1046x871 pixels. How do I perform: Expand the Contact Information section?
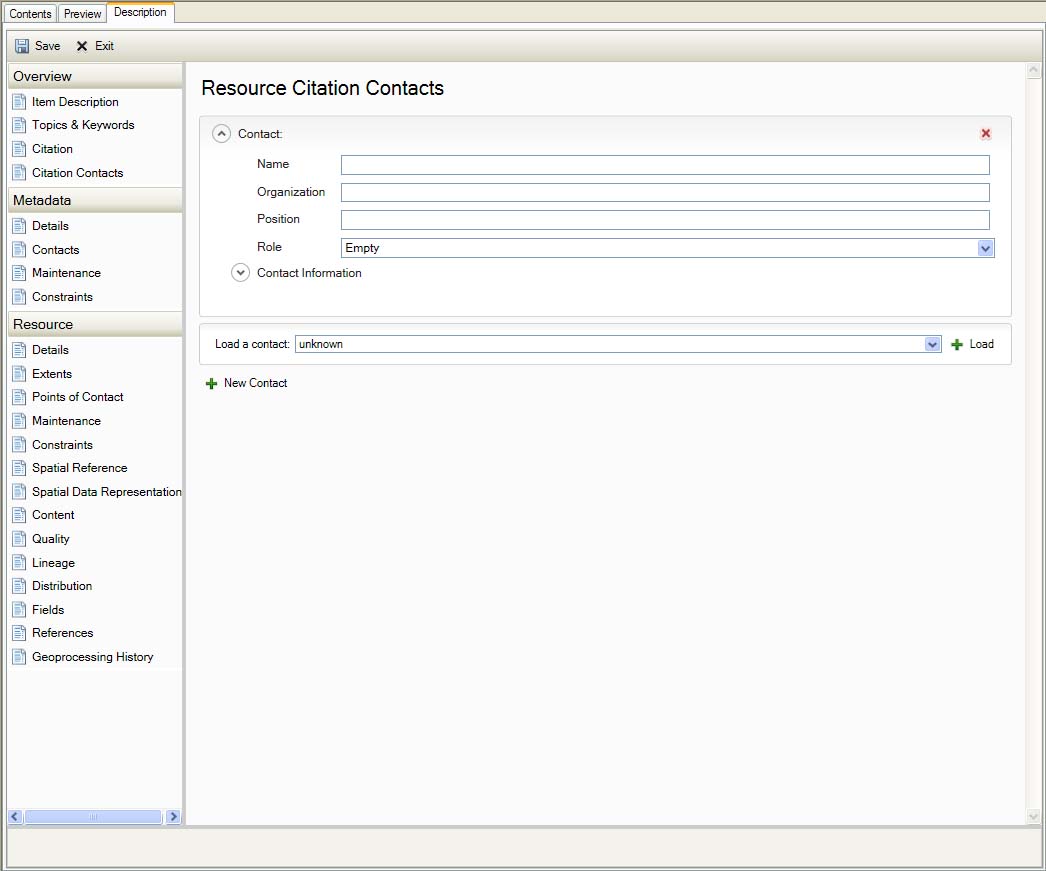click(x=241, y=273)
